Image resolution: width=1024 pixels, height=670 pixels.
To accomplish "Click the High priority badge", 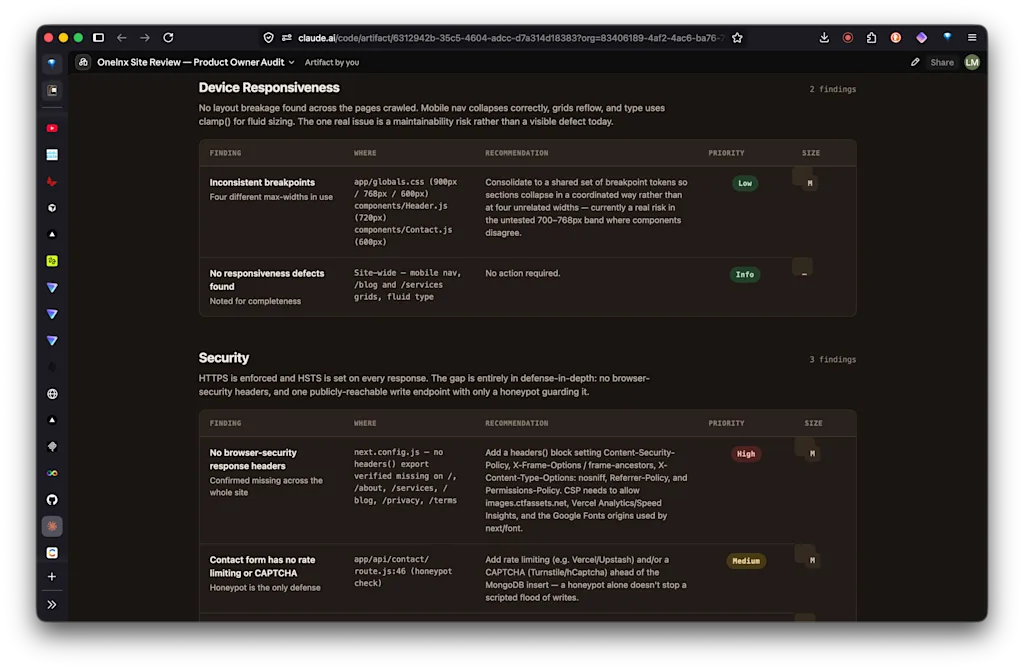I will point(746,454).
